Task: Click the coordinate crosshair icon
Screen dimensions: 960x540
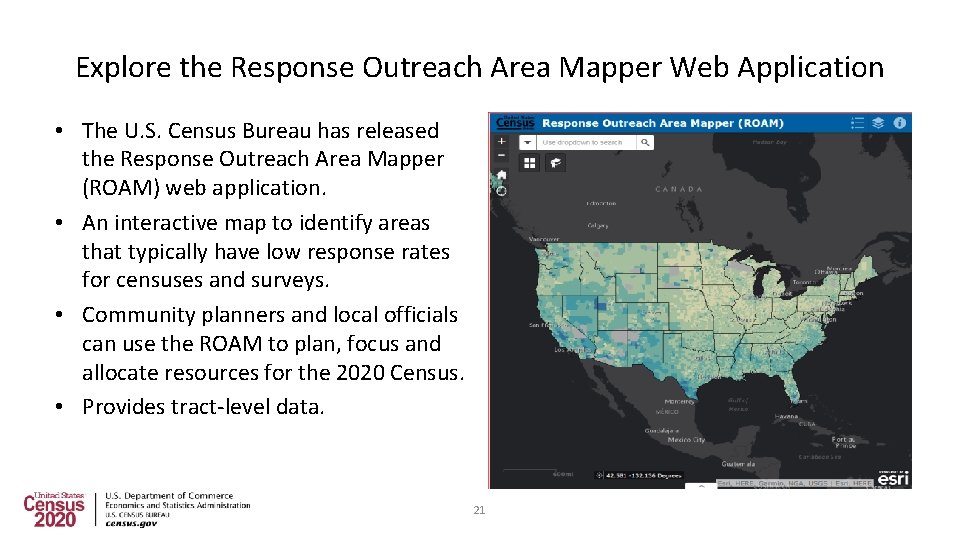Action: pos(600,475)
